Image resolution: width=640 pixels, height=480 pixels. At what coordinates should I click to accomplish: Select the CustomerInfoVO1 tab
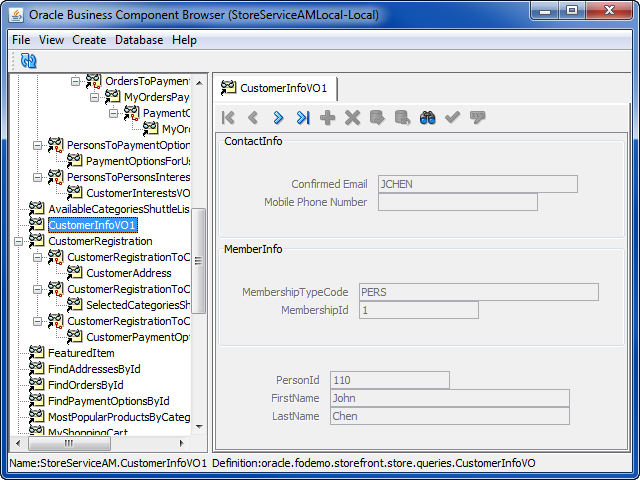pyautogui.click(x=276, y=88)
